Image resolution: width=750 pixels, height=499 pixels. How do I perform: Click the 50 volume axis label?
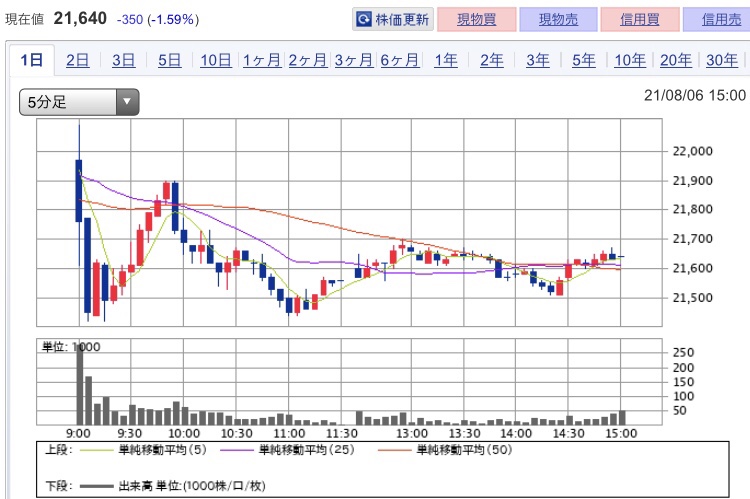pyautogui.click(x=679, y=410)
